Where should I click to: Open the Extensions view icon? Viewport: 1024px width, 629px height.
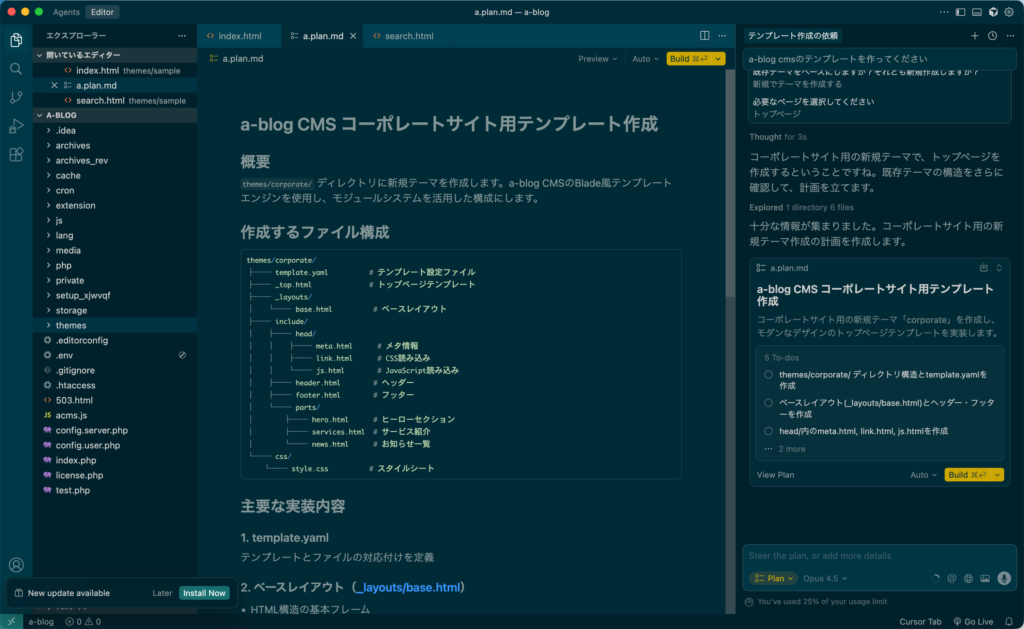coord(16,154)
